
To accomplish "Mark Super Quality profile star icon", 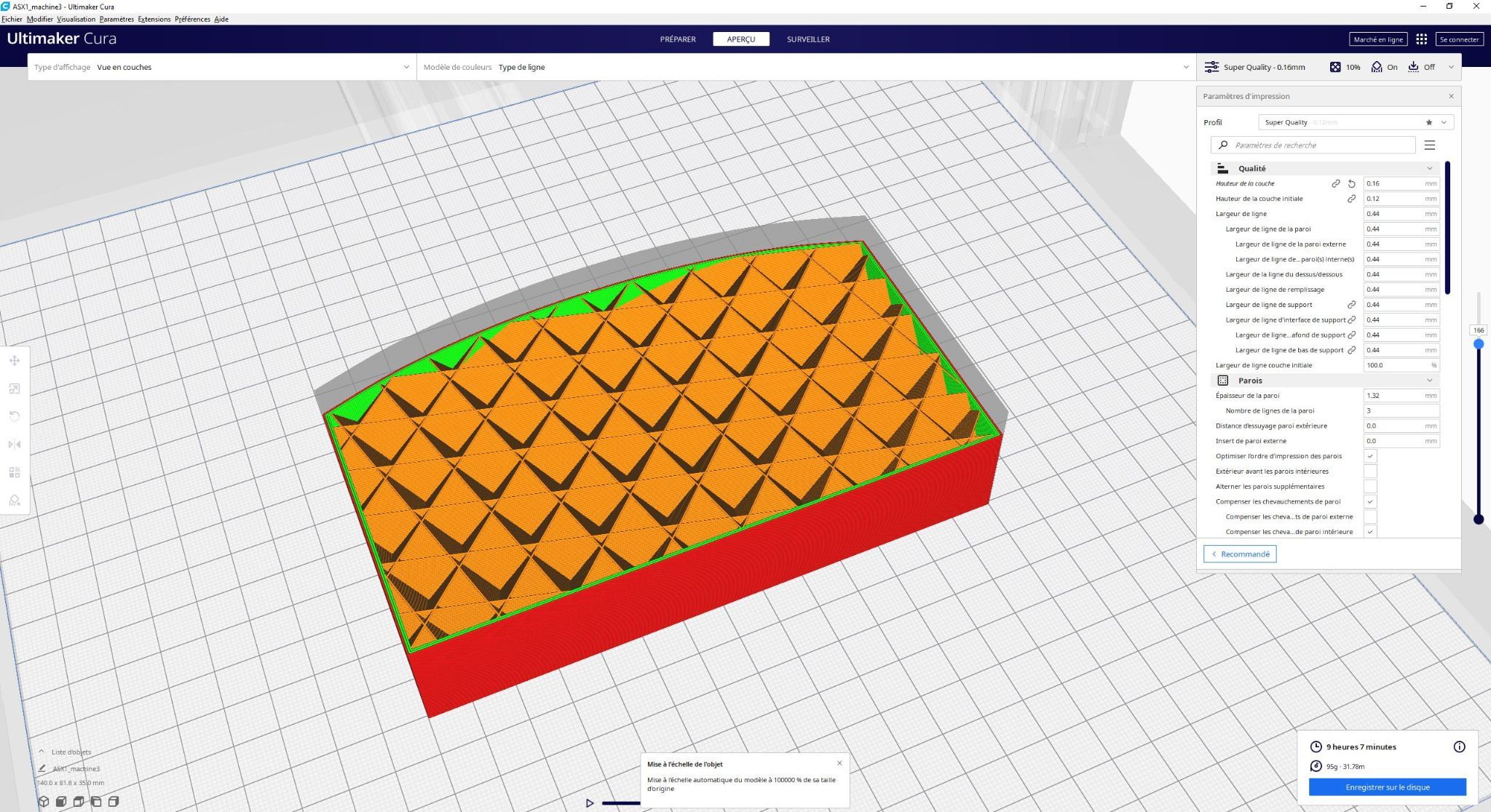I will click(x=1429, y=122).
